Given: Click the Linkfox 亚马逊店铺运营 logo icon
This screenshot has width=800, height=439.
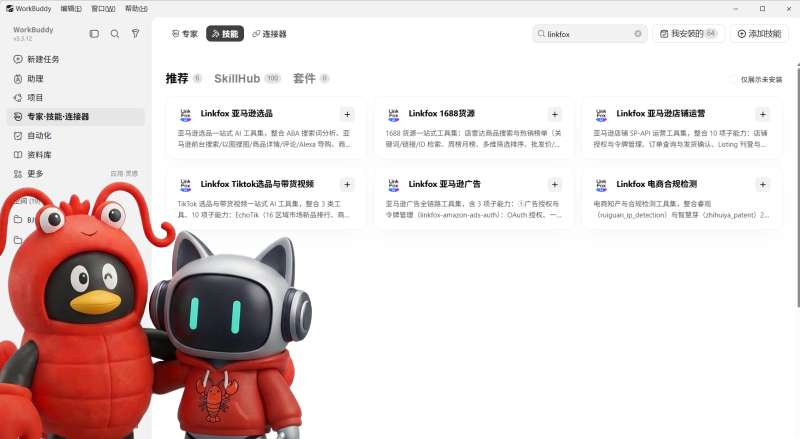Looking at the screenshot, I should pos(602,114).
